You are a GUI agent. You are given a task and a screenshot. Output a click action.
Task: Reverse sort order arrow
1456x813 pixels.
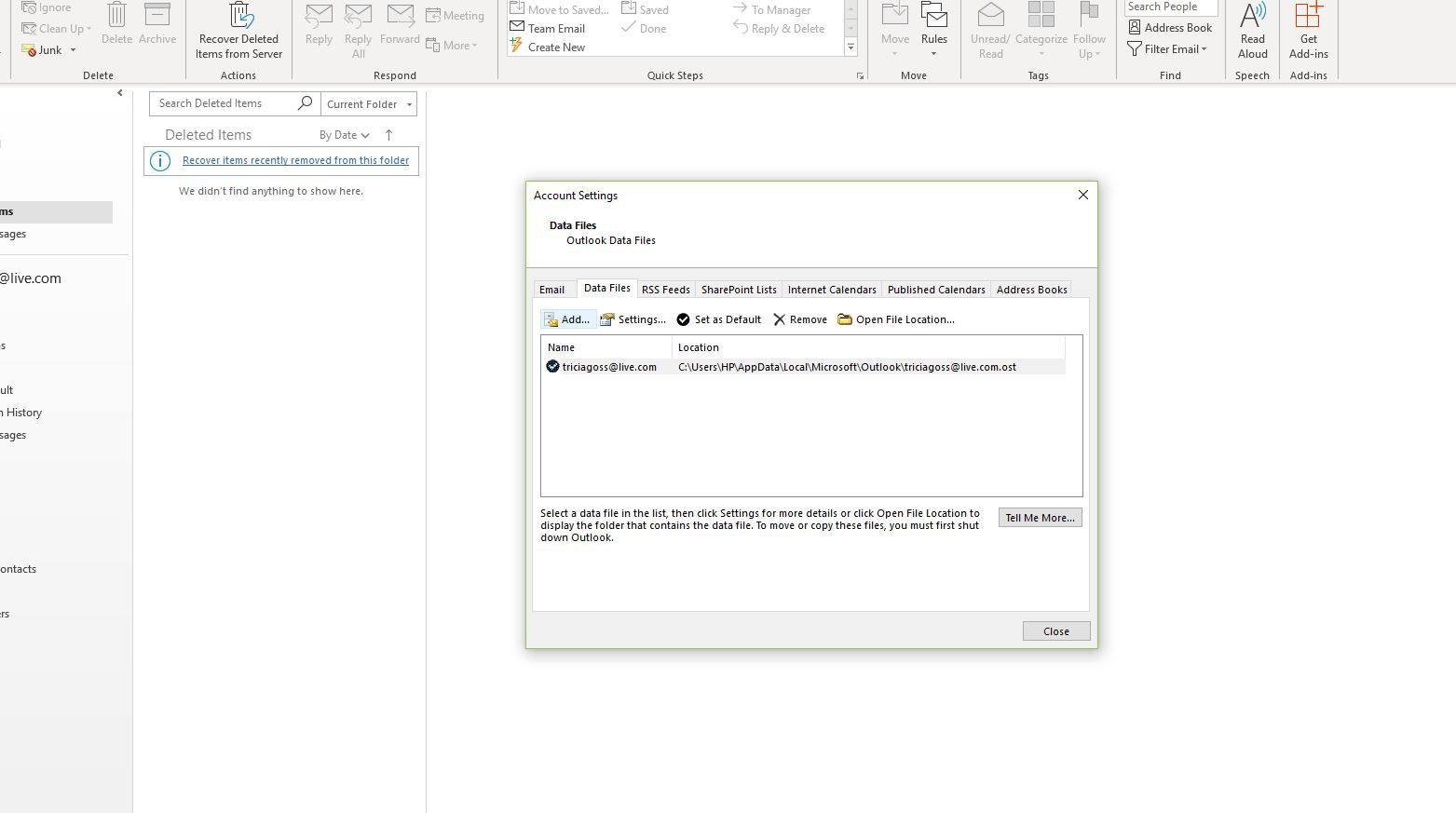click(x=388, y=135)
